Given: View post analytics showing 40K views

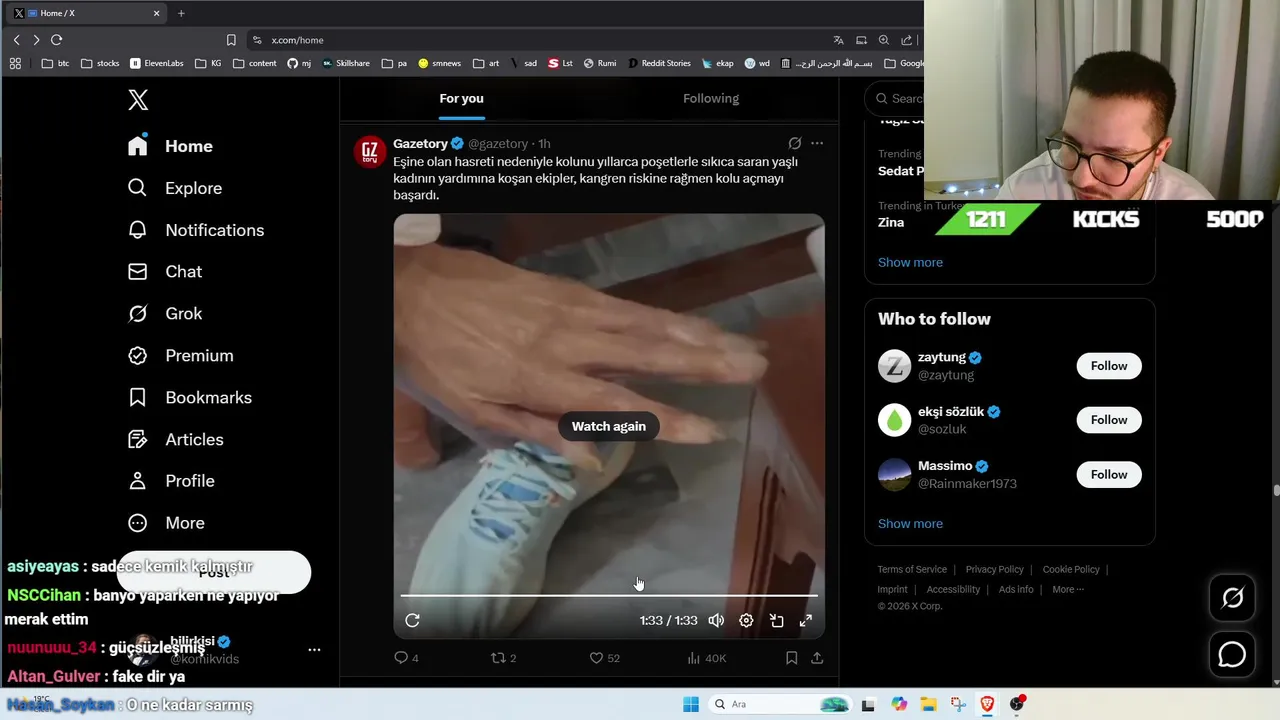Looking at the screenshot, I should (x=706, y=658).
